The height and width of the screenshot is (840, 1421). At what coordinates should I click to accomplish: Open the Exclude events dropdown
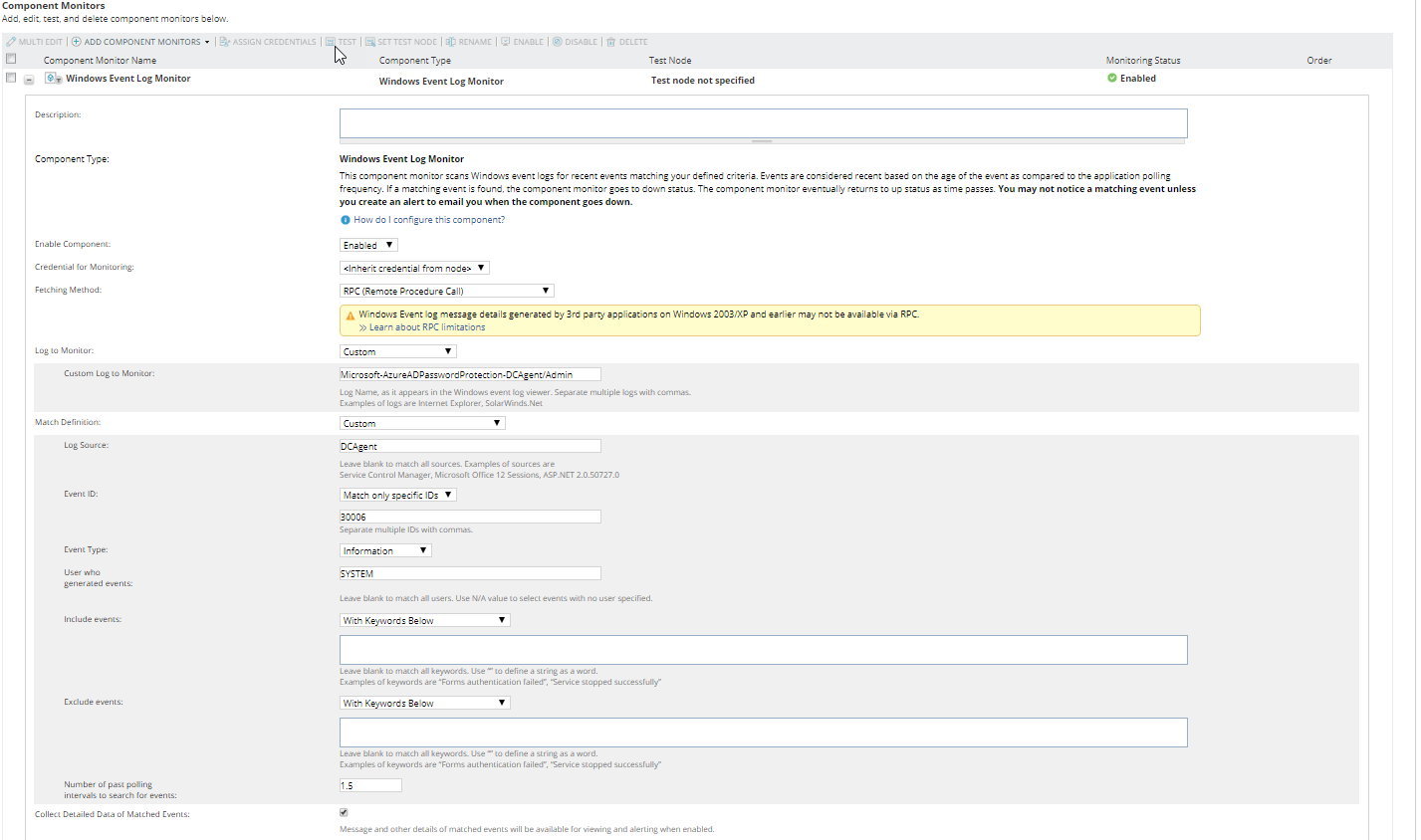click(x=425, y=703)
